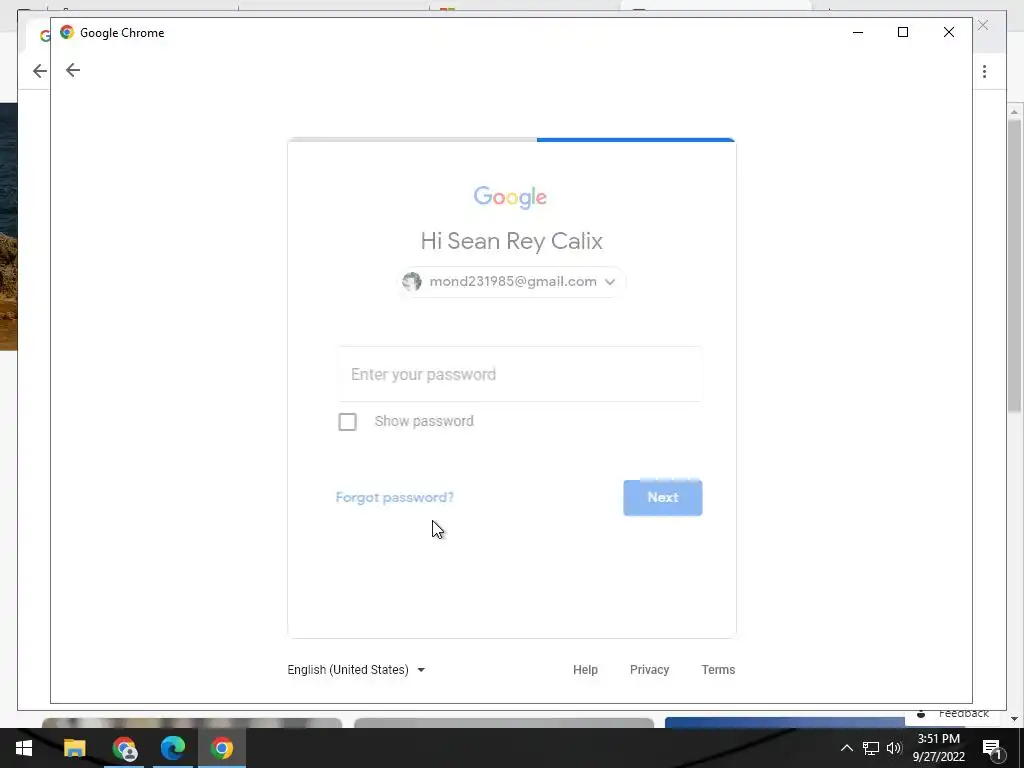1024x768 pixels.
Task: Focus the Enter your password field
Action: [x=520, y=374]
